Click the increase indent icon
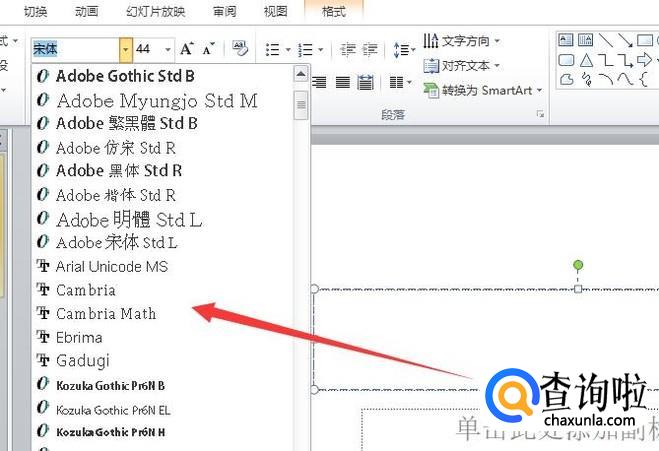659x451 pixels. point(370,50)
